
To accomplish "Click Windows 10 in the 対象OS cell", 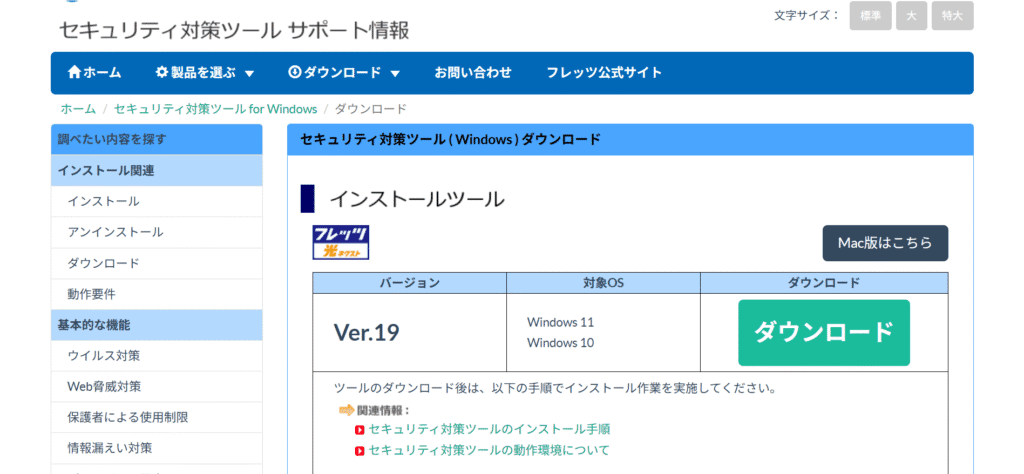I will (560, 343).
